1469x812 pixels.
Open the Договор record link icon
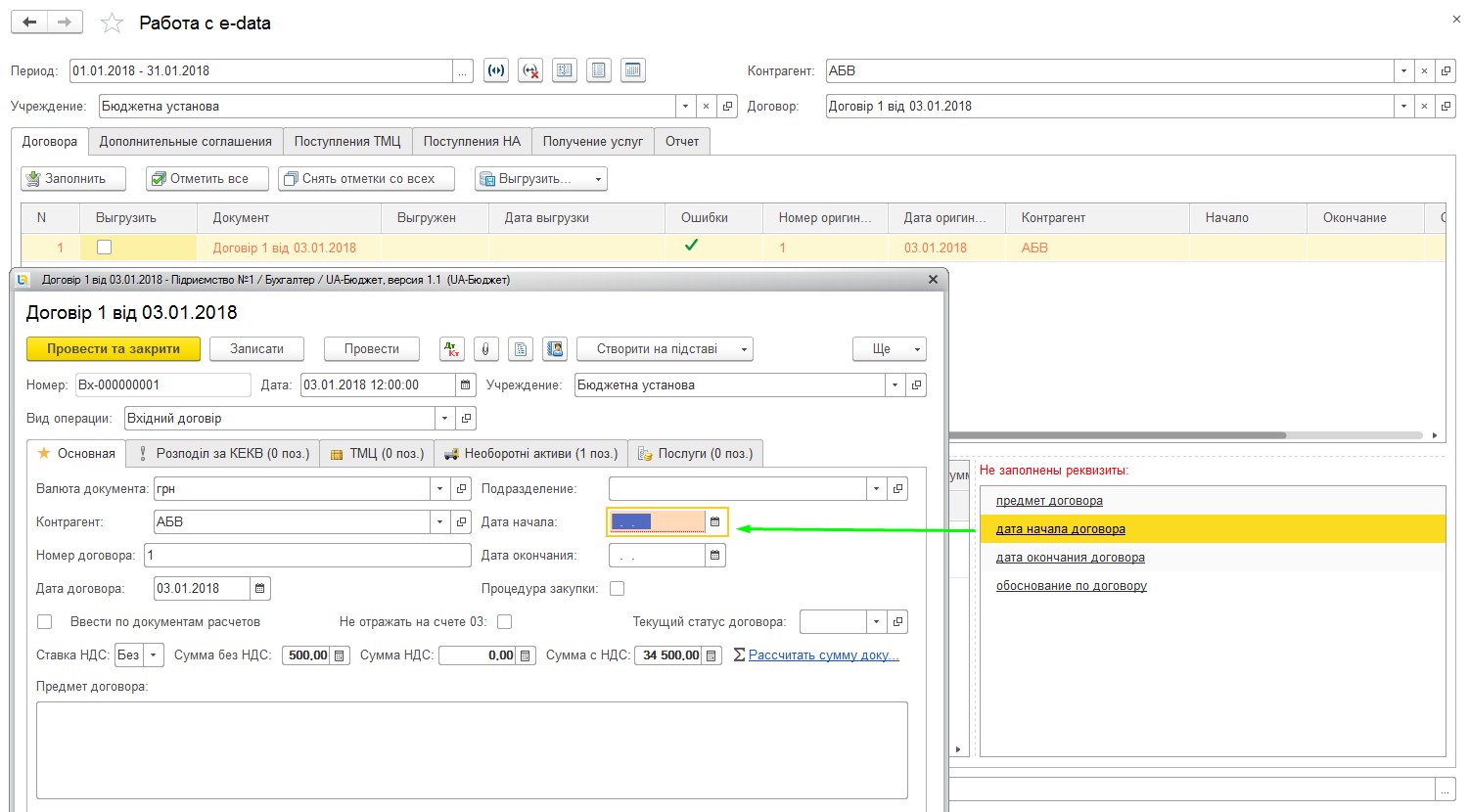coord(1446,106)
